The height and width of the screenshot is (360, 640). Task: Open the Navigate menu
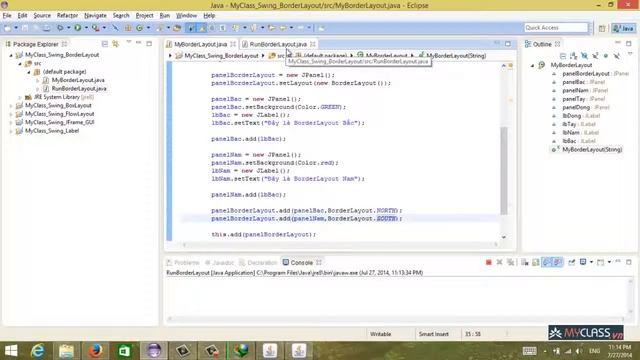[x=95, y=16]
